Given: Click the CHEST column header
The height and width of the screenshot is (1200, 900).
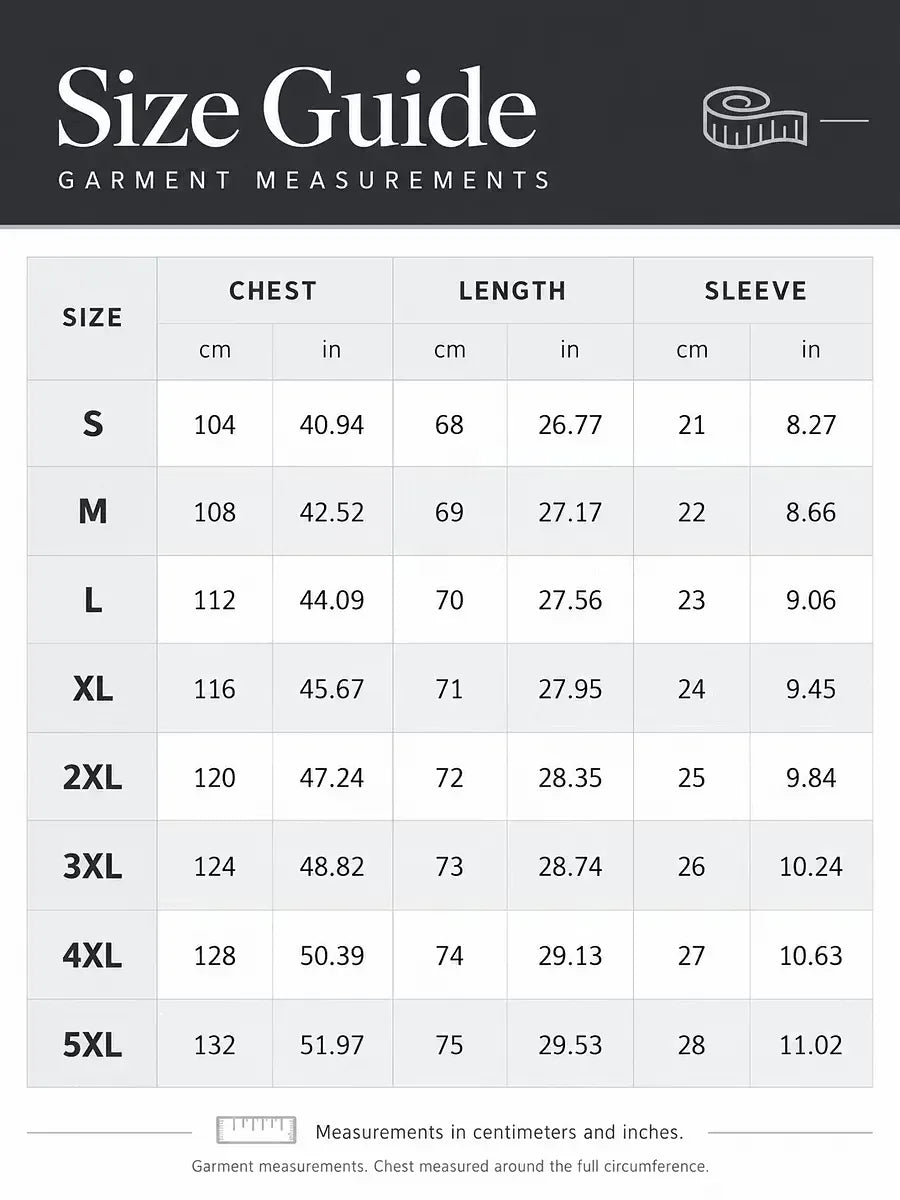Looking at the screenshot, I should click(x=273, y=291).
